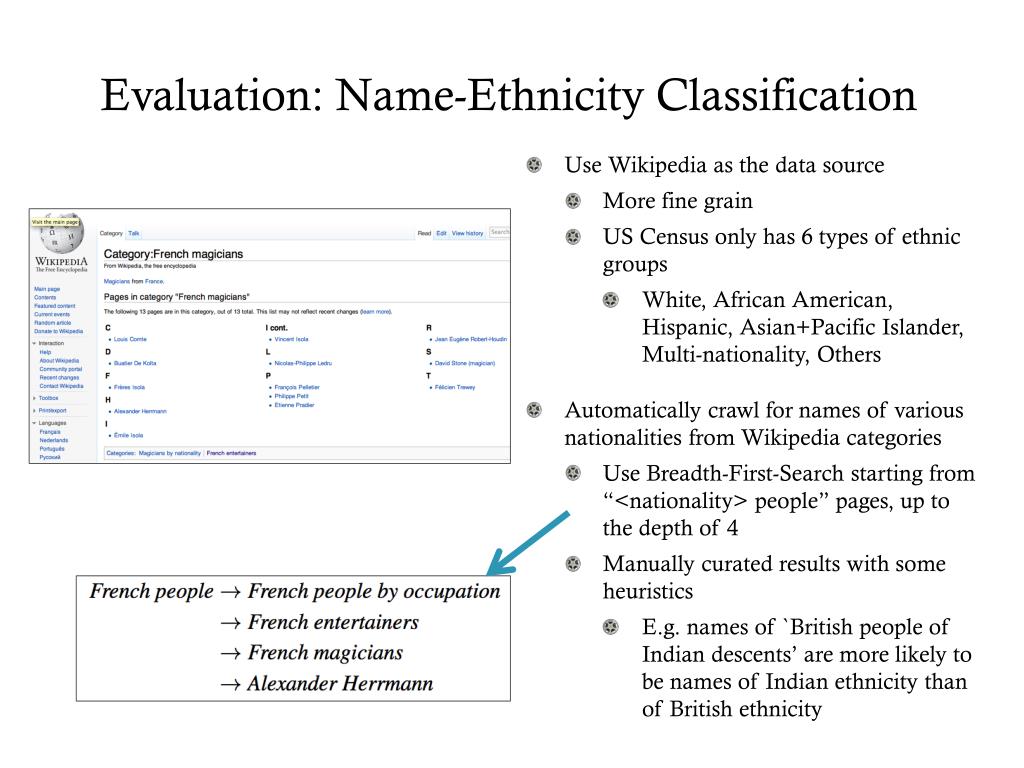Open Jean Eugène Robert-Houdin article
The height and width of the screenshot is (768, 1024).
[x=471, y=339]
